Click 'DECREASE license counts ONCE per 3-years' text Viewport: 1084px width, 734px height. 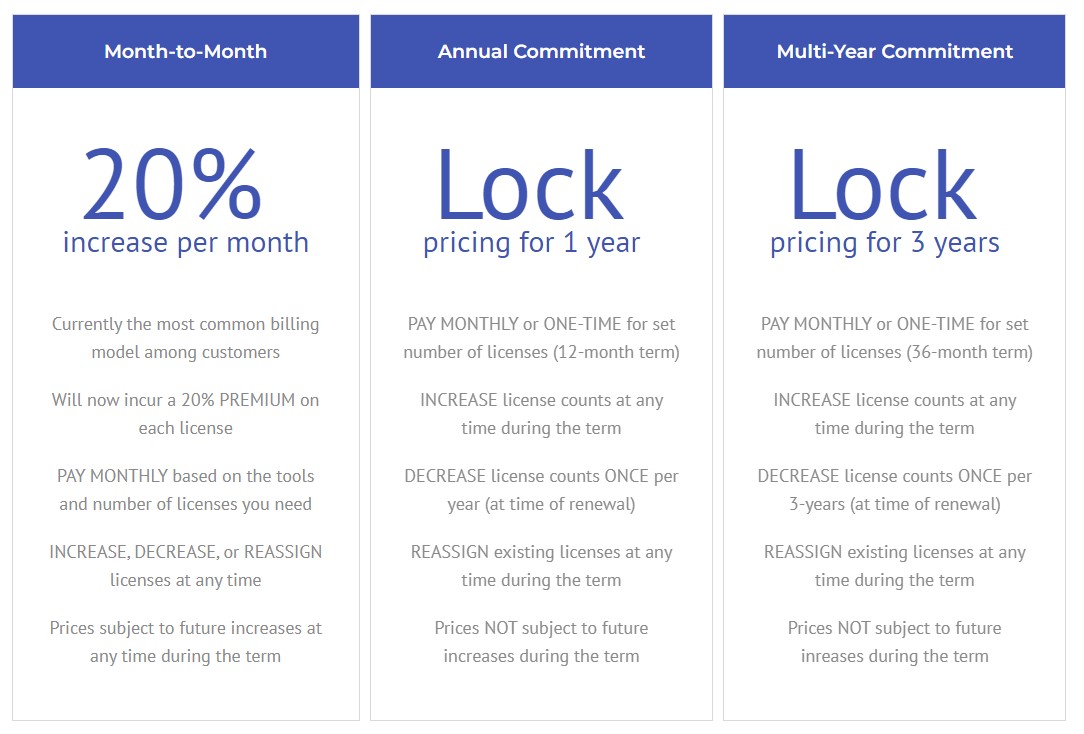coord(895,490)
